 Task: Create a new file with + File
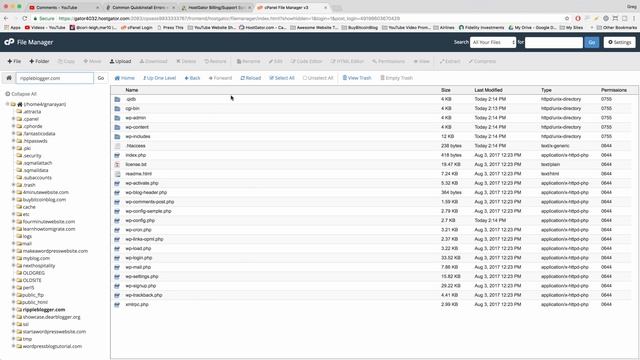[14, 61]
